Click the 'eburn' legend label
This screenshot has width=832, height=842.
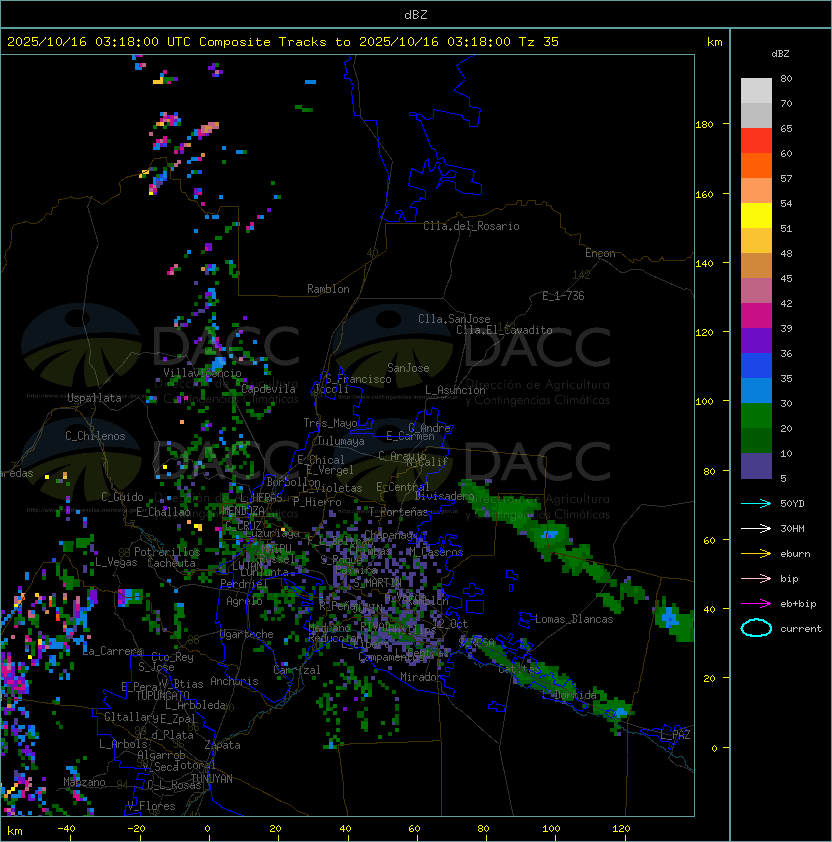coord(795,554)
